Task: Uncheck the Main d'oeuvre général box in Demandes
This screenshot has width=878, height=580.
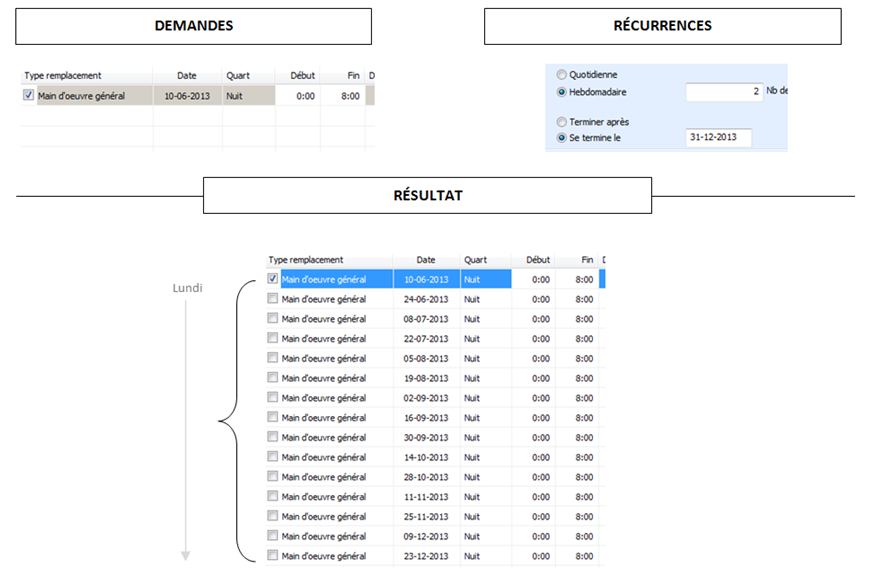Action: 29,96
